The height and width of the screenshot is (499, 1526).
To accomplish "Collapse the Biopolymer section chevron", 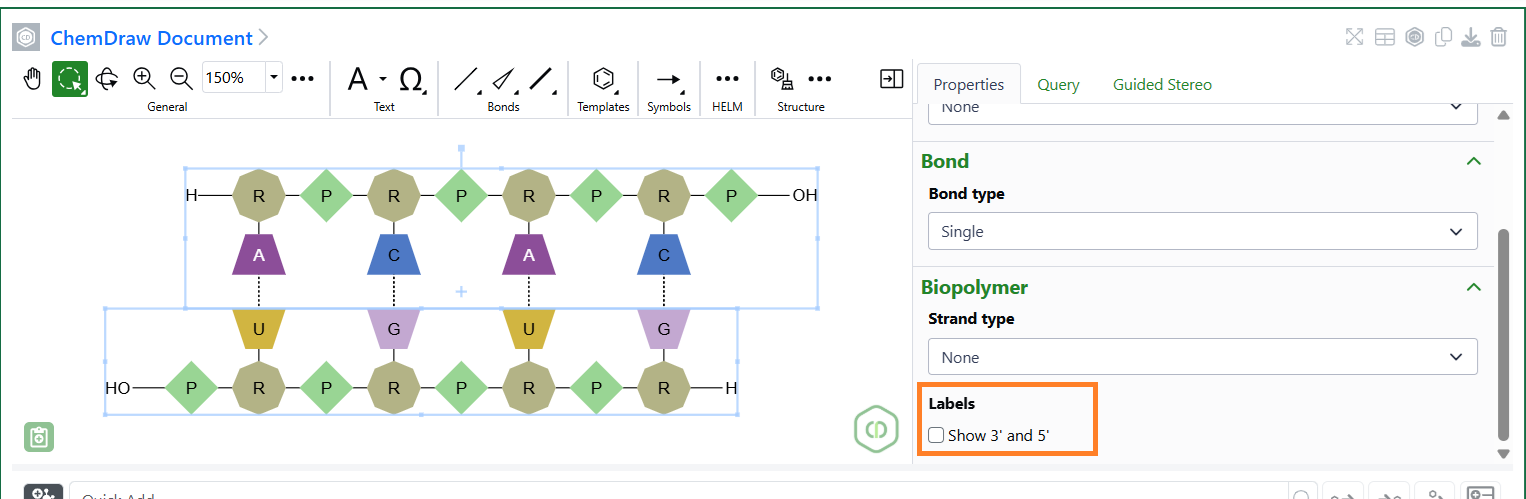I will [1472, 287].
